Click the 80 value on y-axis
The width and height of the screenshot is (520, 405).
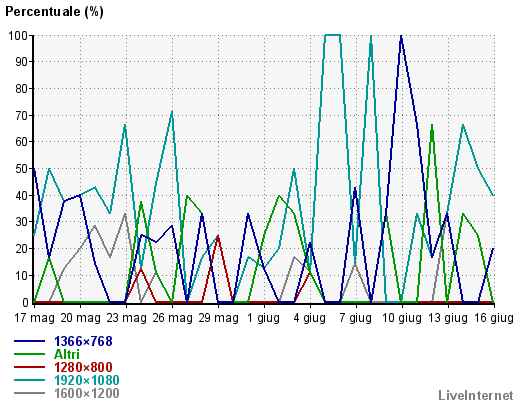(x=22, y=89)
